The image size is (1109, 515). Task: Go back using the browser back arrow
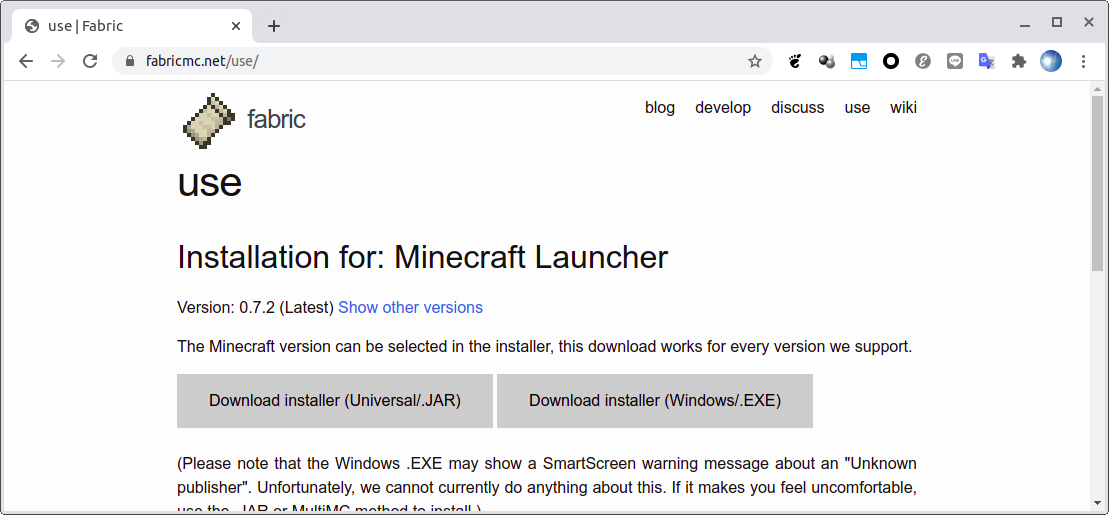coord(26,62)
